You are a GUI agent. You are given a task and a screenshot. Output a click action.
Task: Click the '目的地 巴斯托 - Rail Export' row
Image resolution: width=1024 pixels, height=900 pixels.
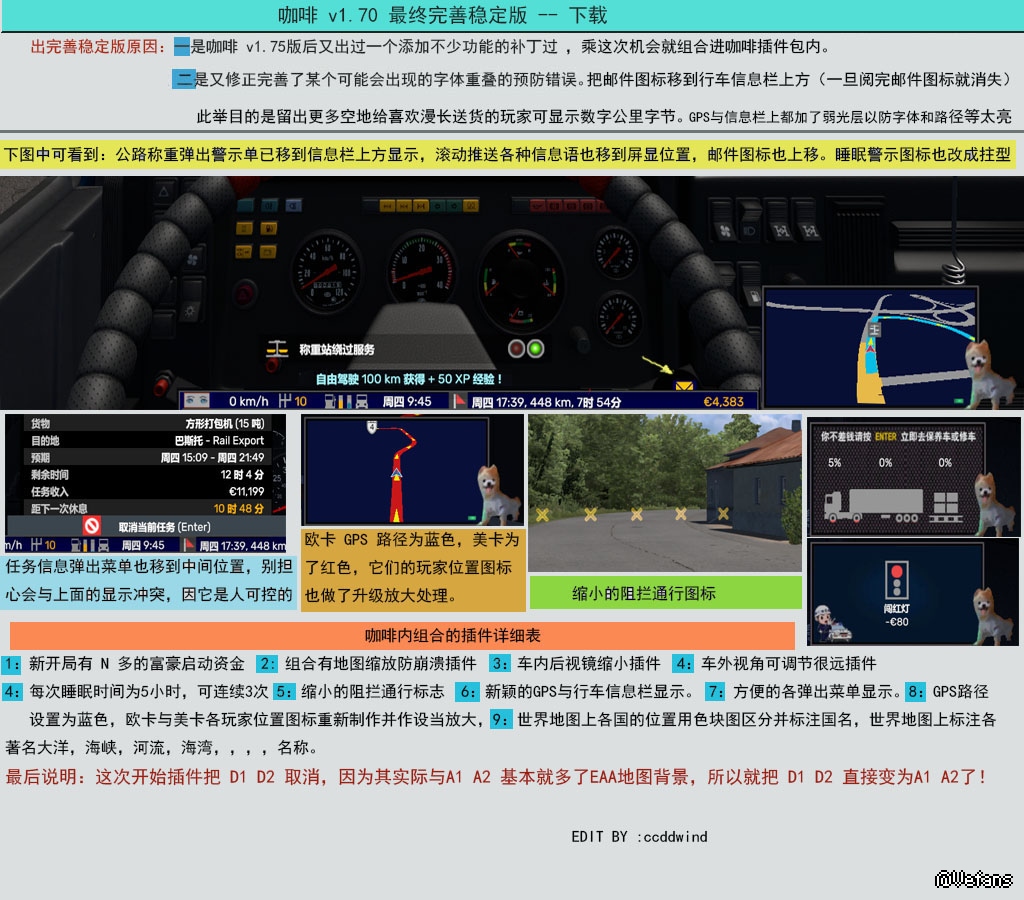[x=146, y=440]
